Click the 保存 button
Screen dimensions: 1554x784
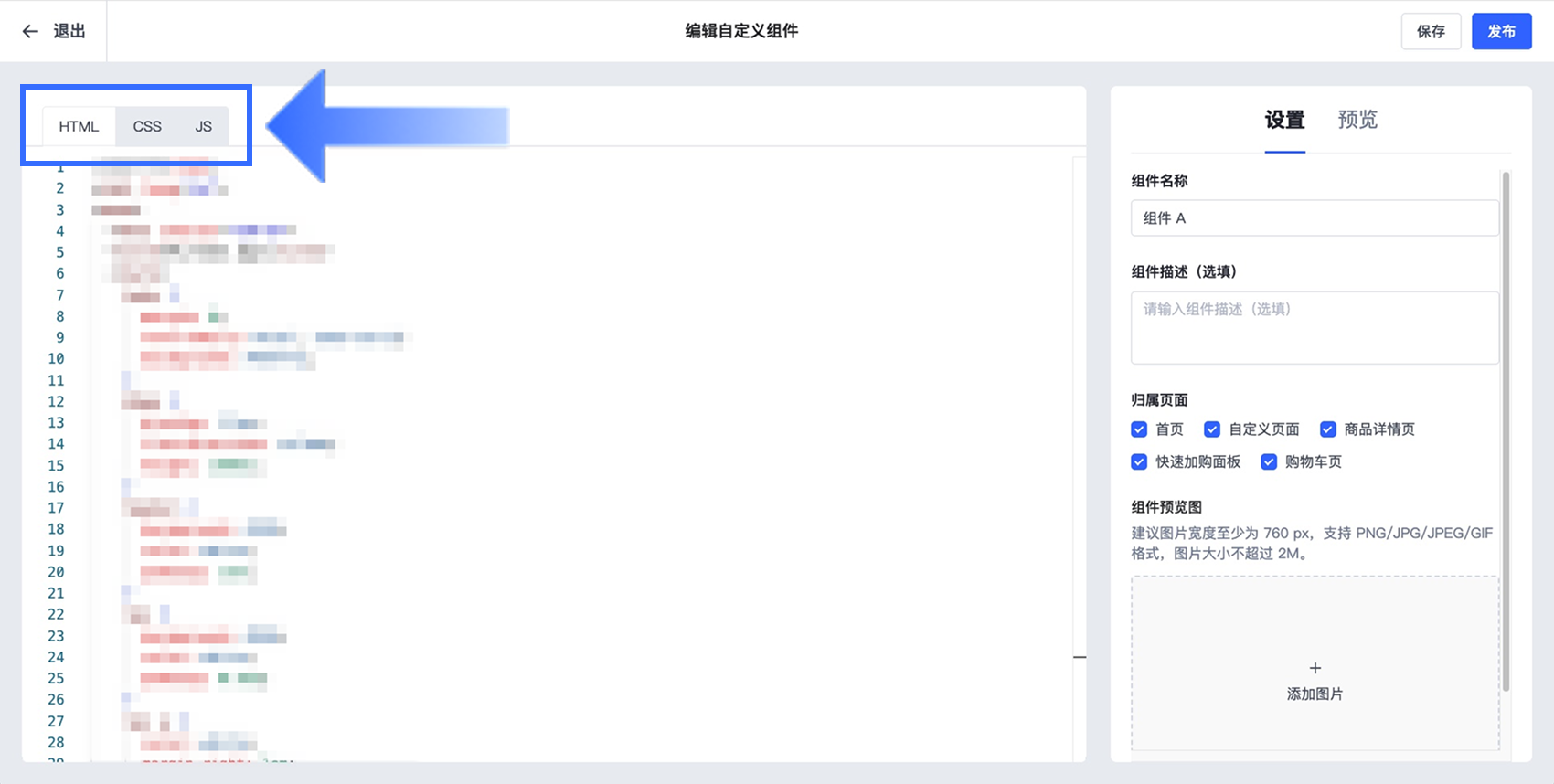coord(1431,31)
